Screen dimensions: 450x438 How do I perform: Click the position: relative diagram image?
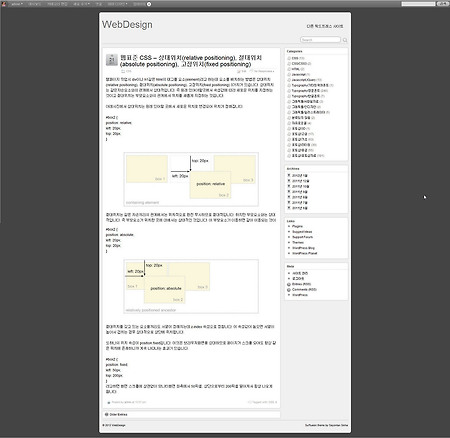coord(191,179)
